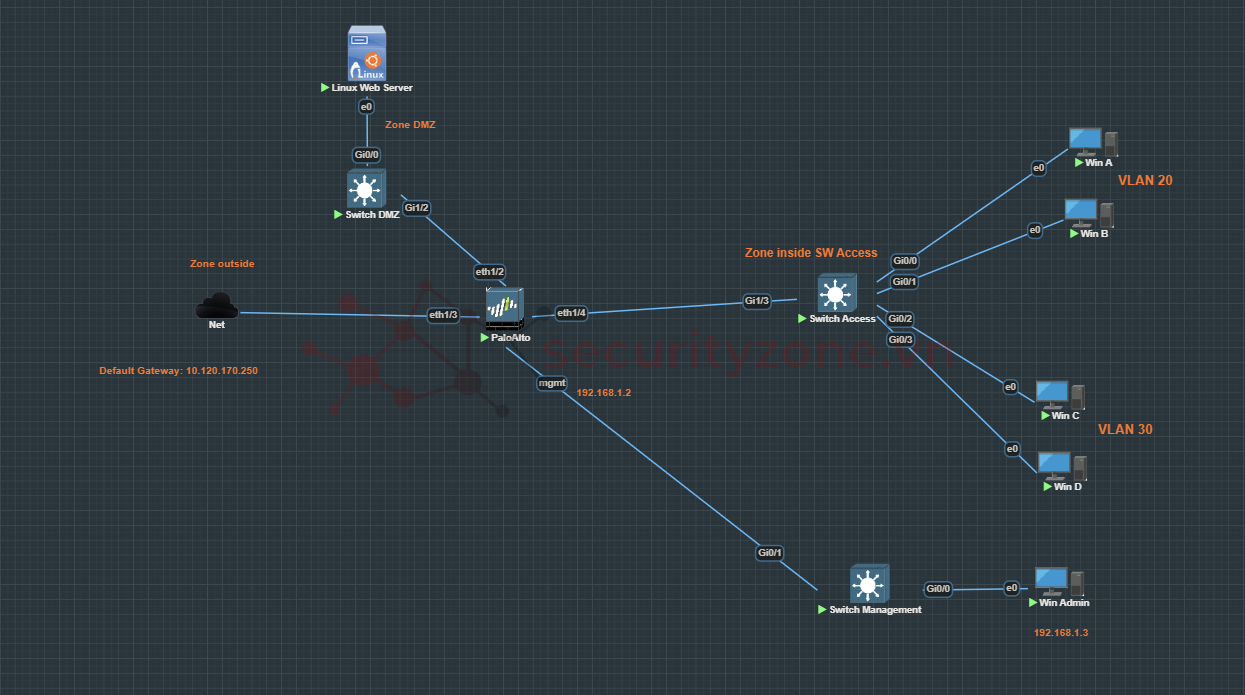Click the Zone DMZ text label

(410, 125)
